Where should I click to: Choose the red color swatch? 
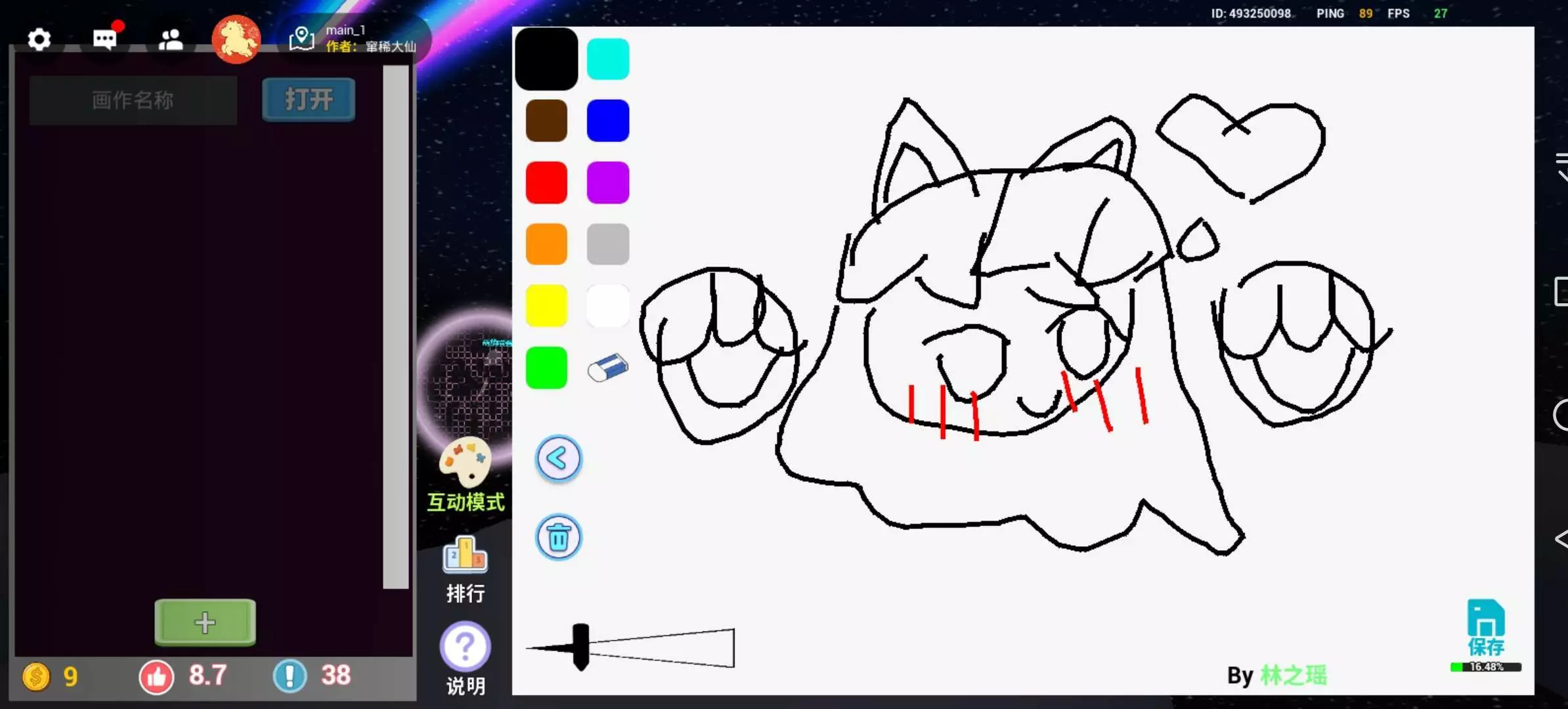[x=546, y=183]
